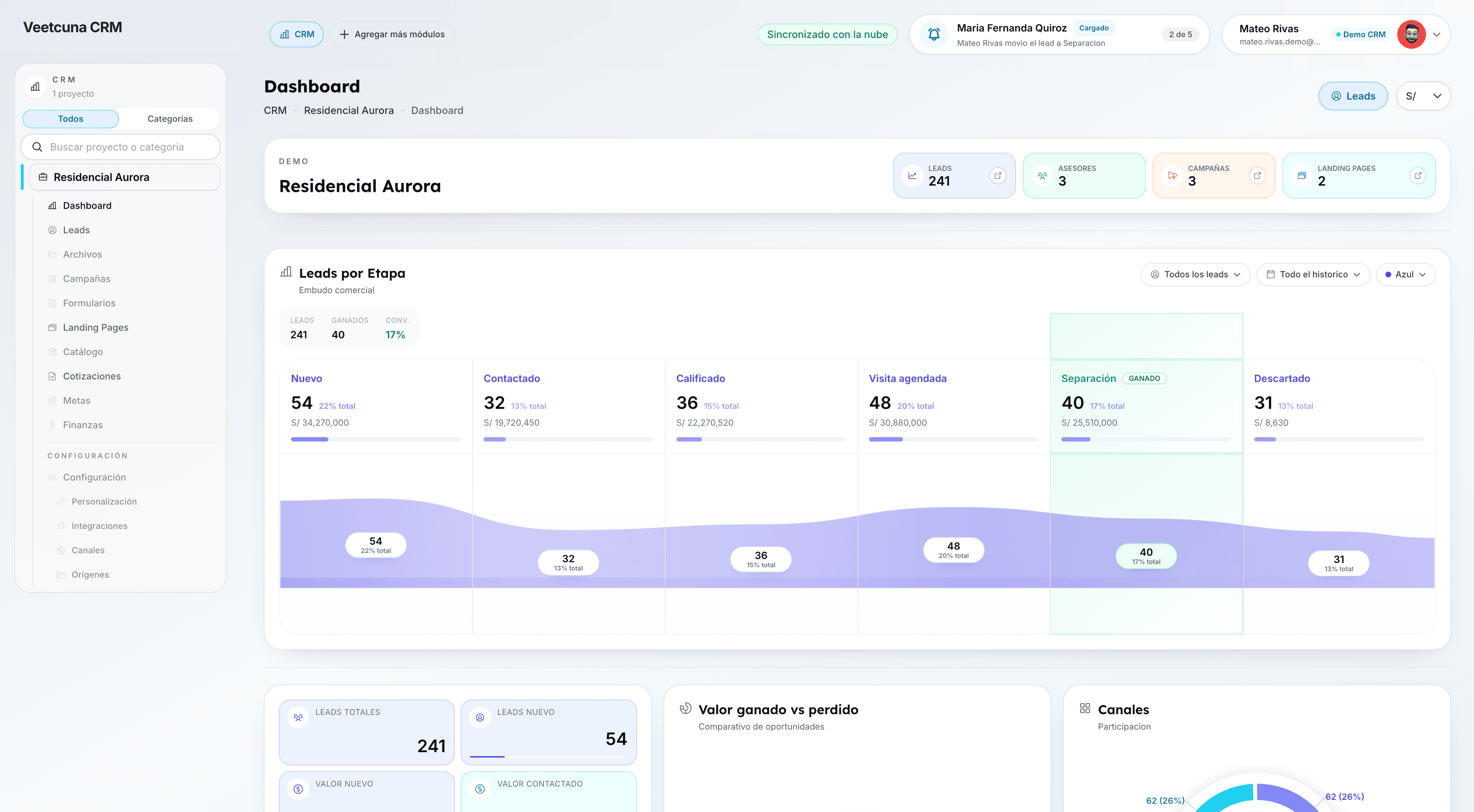The width and height of the screenshot is (1474, 812).
Task: Select the CRM module button
Action: (296, 34)
